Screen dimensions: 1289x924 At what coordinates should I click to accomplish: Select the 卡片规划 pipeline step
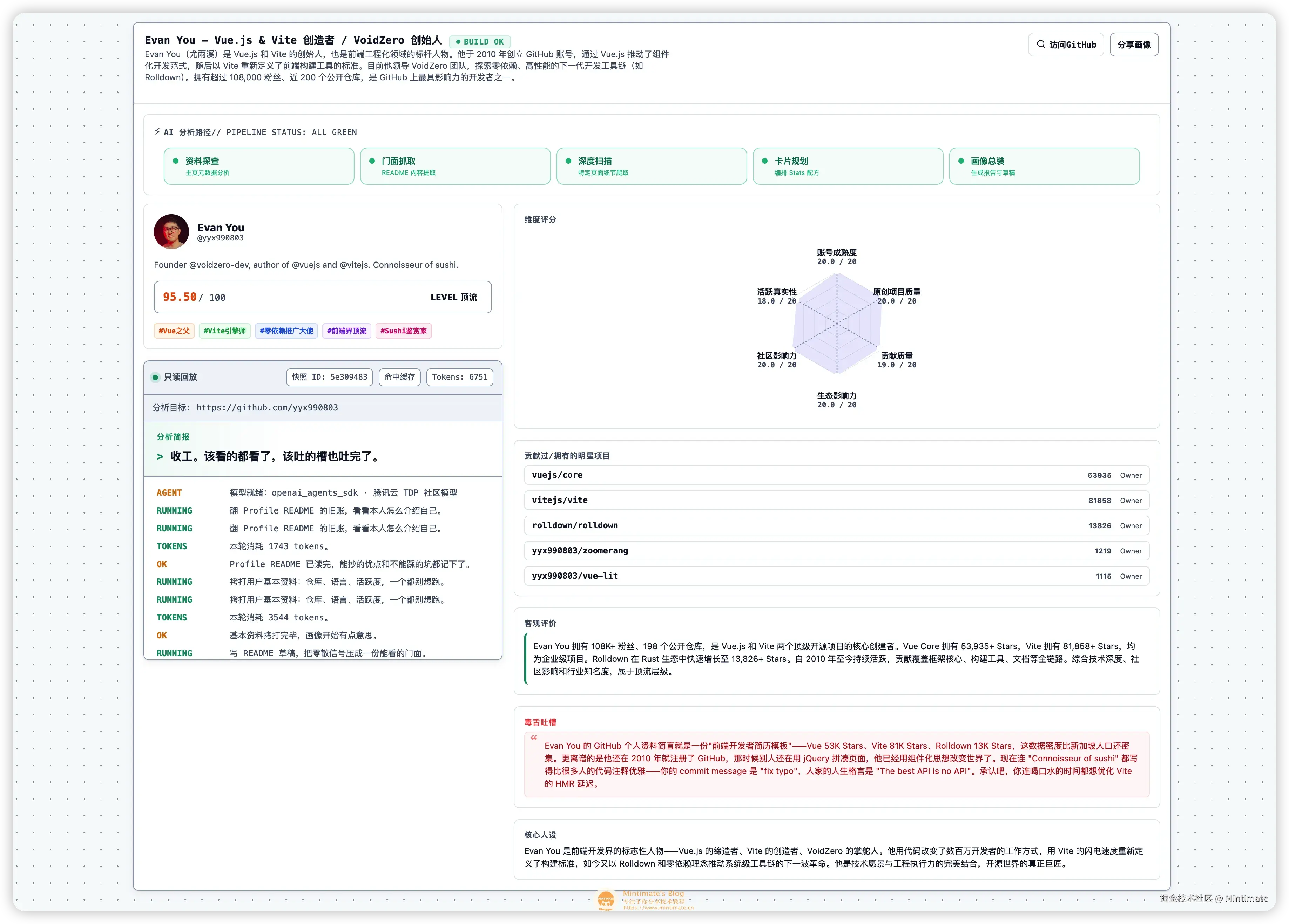tap(848, 166)
